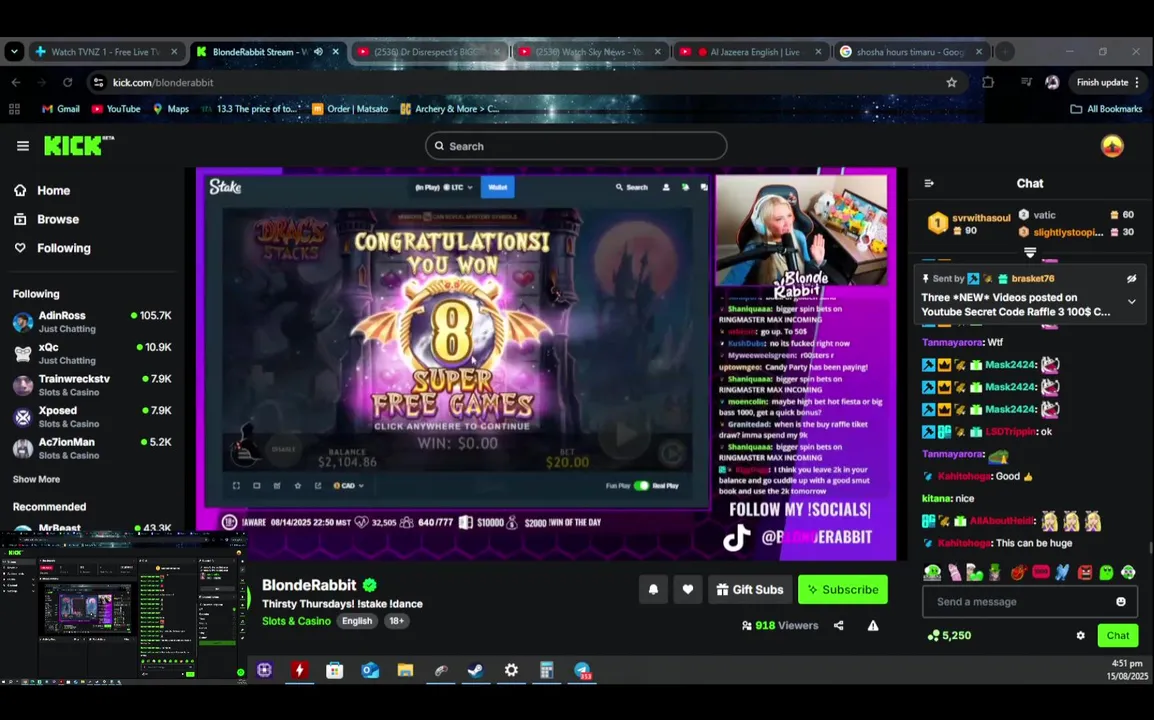Open chat settings gear icon
The height and width of the screenshot is (720, 1154).
point(1080,635)
